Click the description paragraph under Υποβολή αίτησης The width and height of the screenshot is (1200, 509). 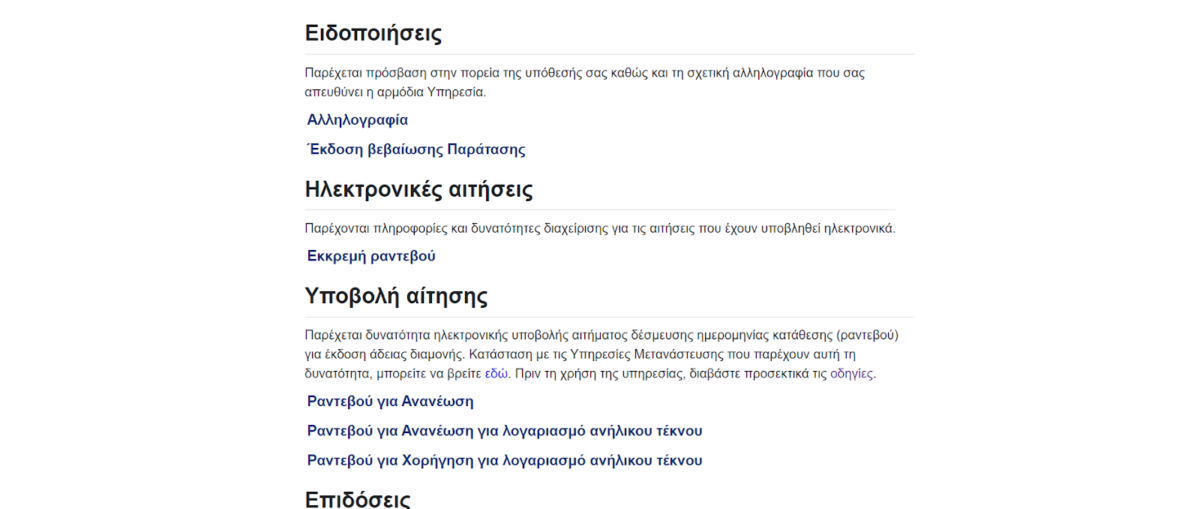coord(602,354)
